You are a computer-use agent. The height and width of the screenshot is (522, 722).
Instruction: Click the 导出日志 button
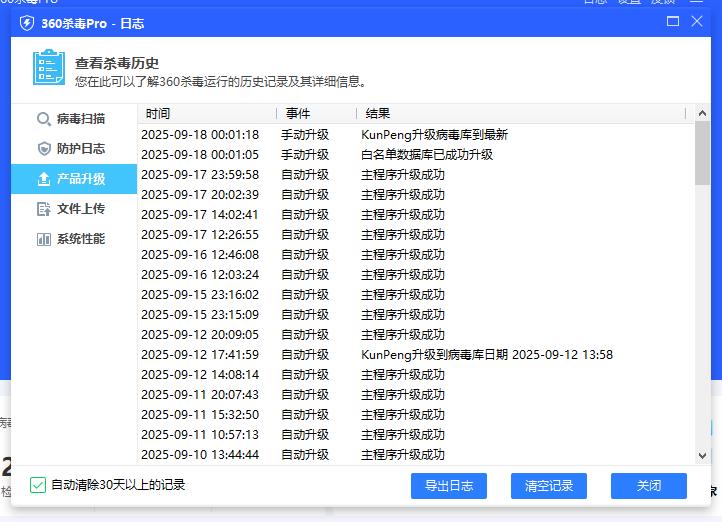click(x=448, y=486)
